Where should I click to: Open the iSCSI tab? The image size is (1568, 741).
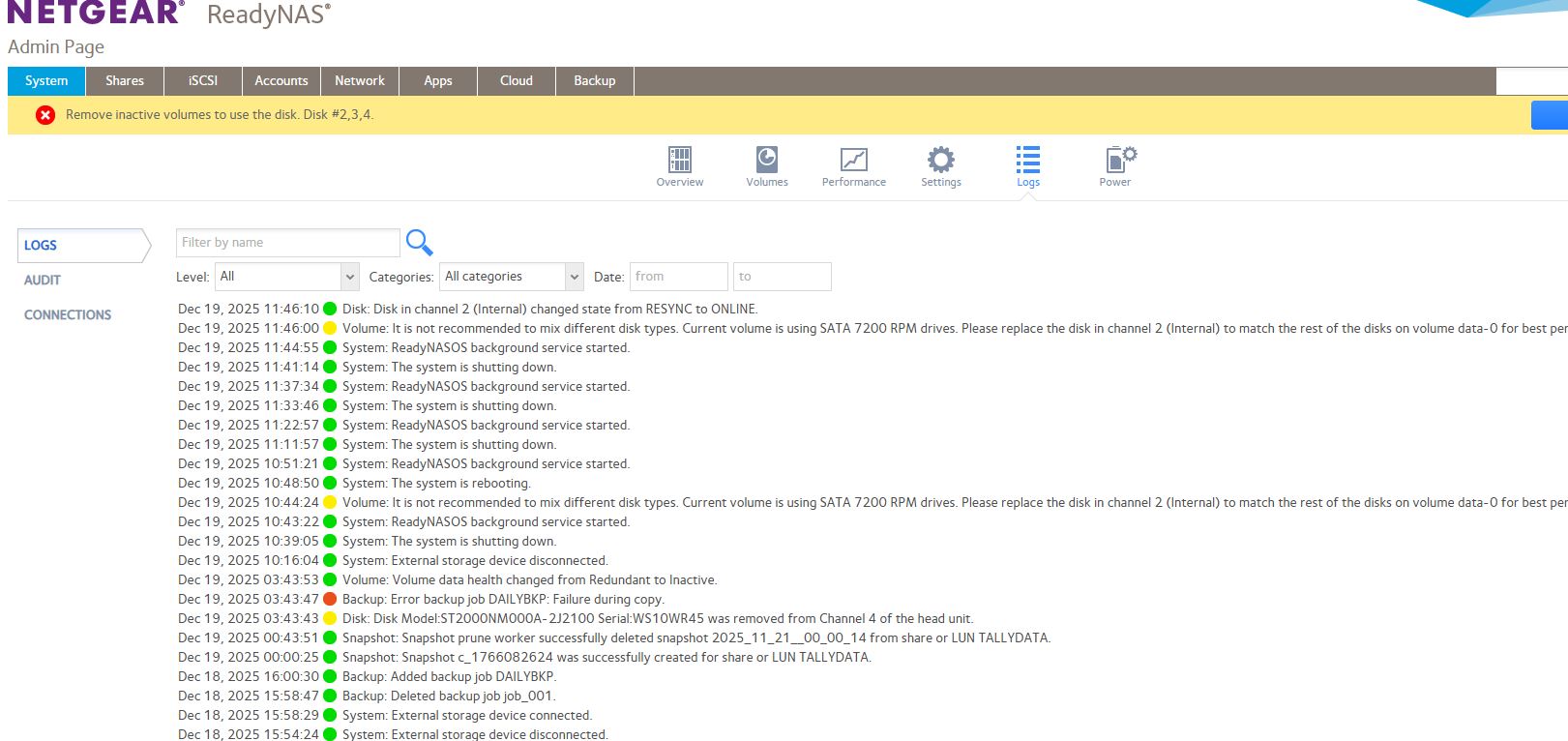(x=203, y=81)
